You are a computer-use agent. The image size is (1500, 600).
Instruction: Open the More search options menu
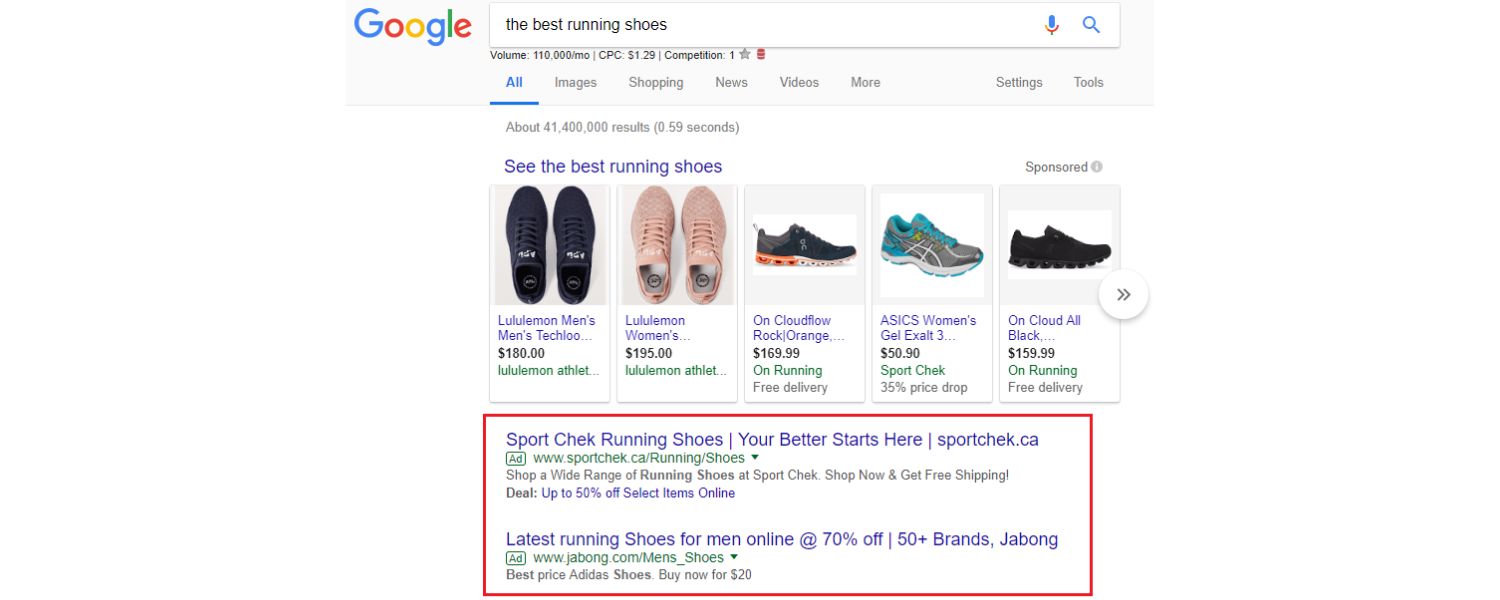tap(865, 83)
